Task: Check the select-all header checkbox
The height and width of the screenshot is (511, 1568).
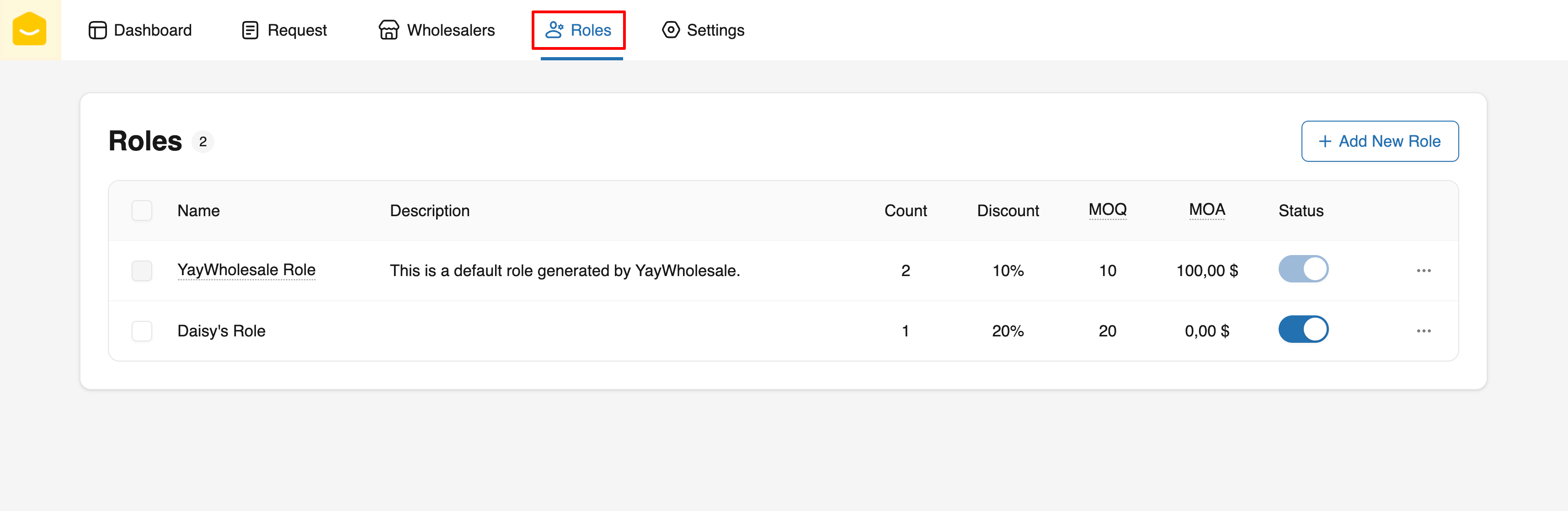Action: click(142, 211)
